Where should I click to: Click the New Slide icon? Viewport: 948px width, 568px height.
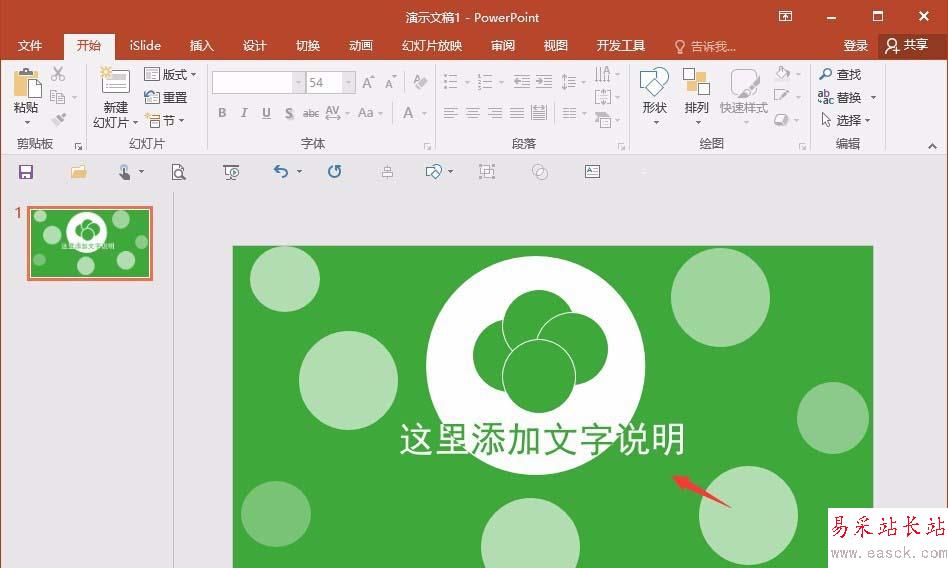(115, 82)
